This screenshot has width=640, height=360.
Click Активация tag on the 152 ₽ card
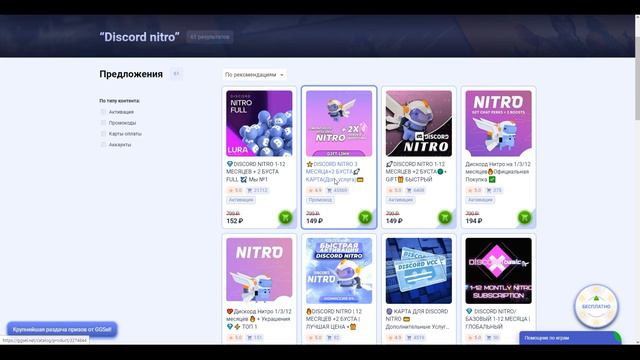pyautogui.click(x=241, y=200)
